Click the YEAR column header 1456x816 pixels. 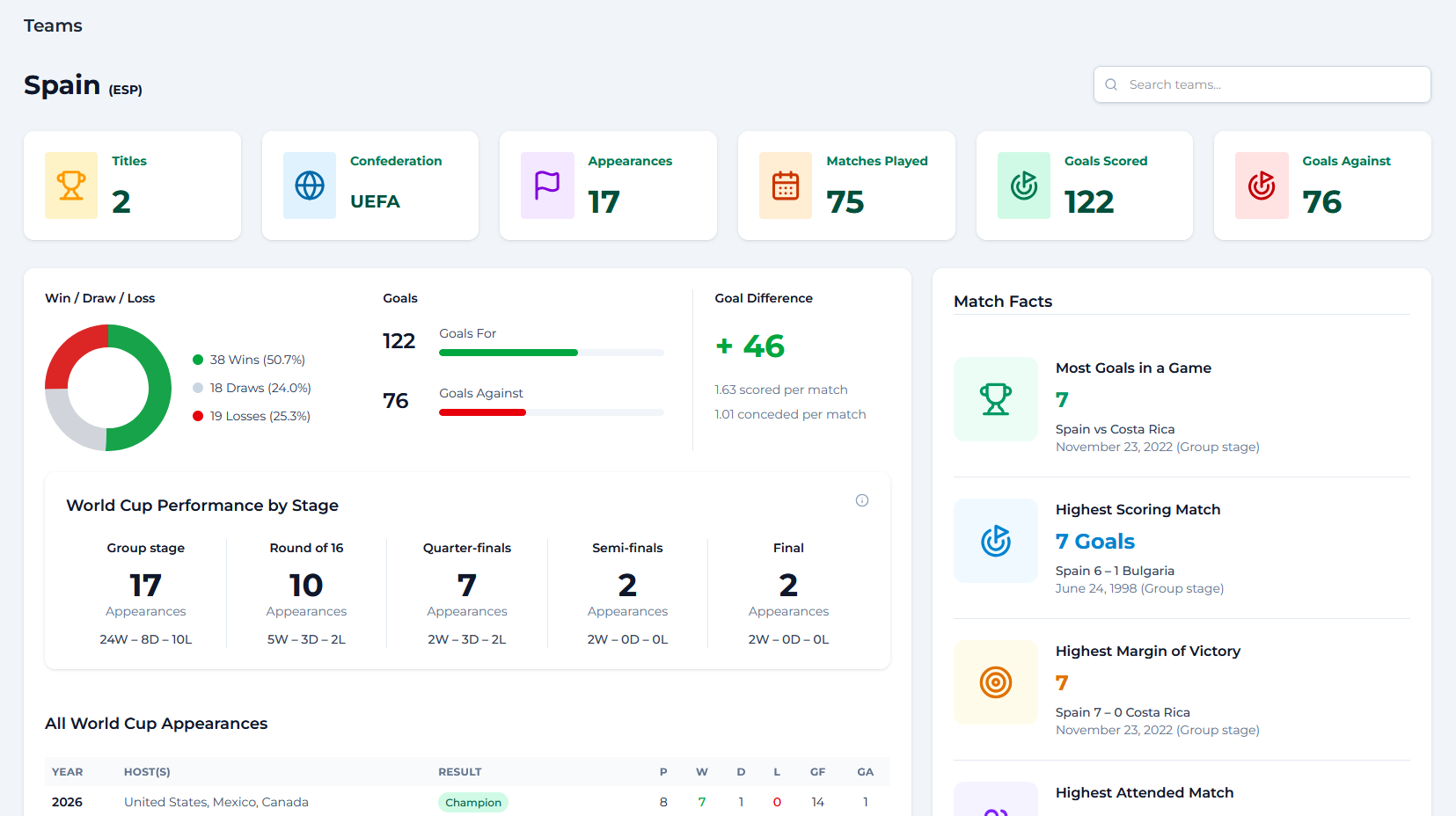67,772
